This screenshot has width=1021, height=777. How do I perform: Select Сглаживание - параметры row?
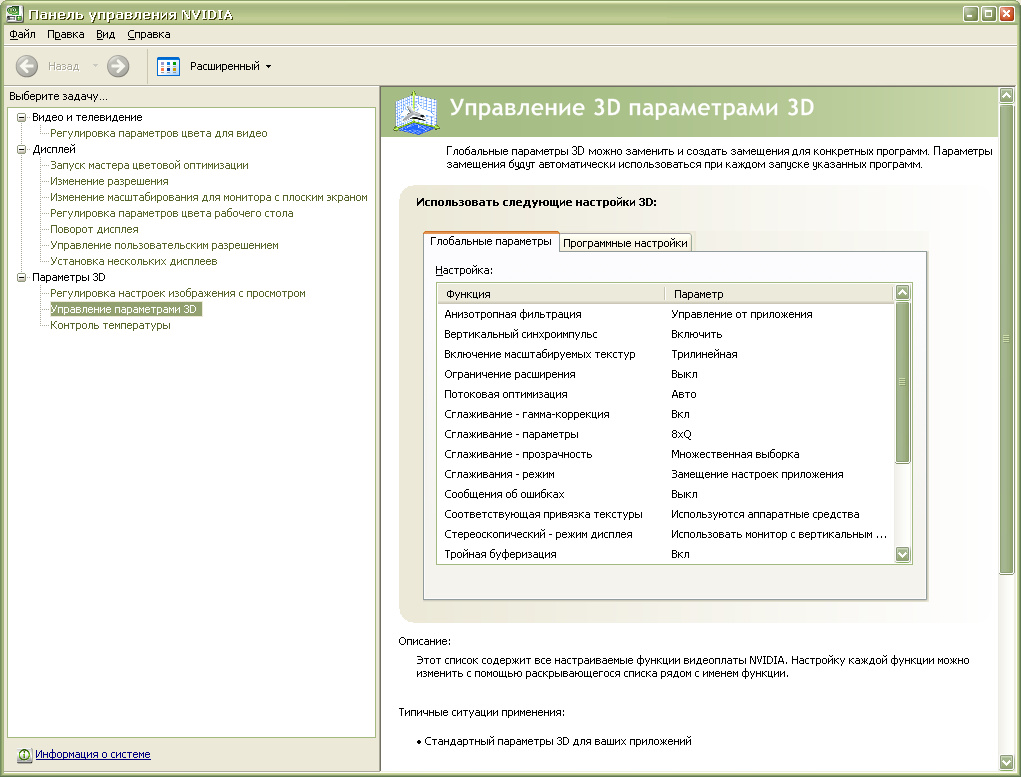click(x=665, y=434)
